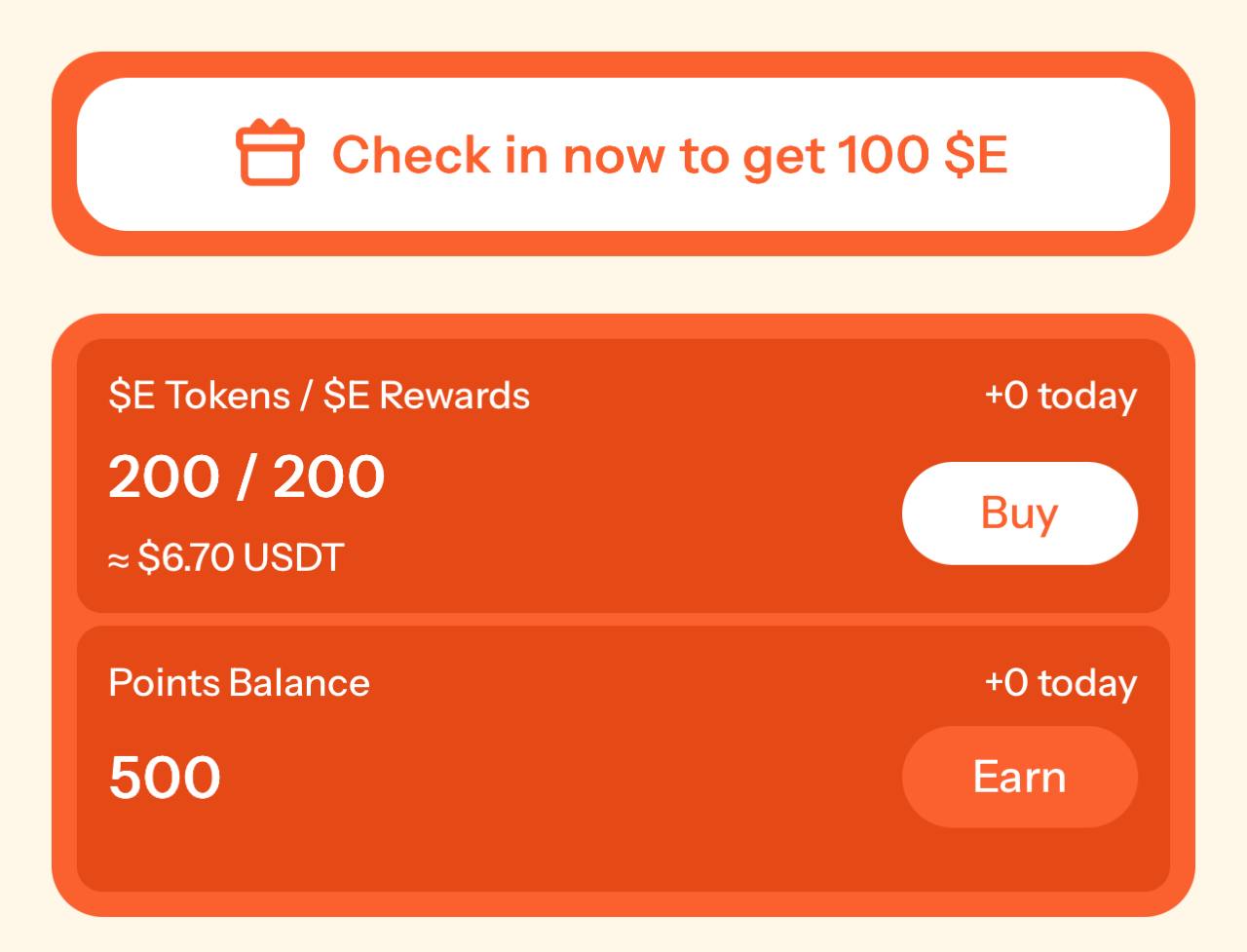Click +0 today in the tokens card

(x=1060, y=396)
